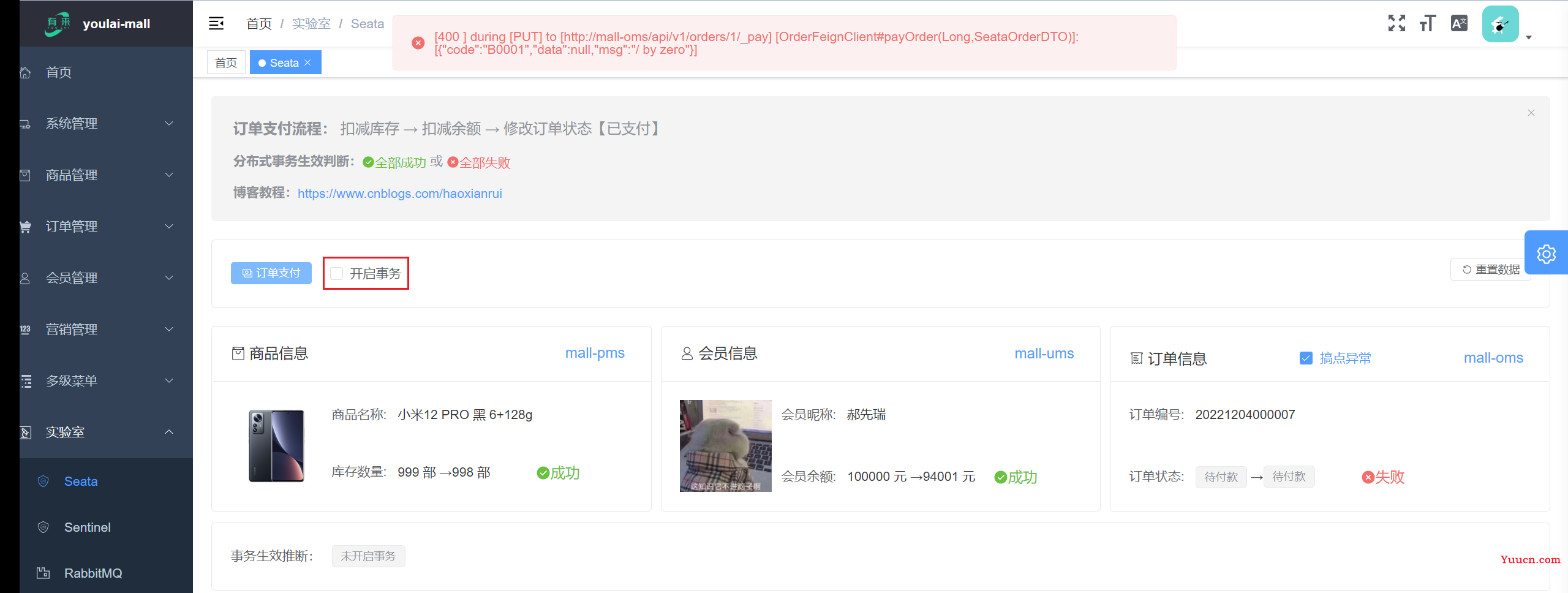
Task: Click the mall-ums service label
Action: pyautogui.click(x=1044, y=353)
